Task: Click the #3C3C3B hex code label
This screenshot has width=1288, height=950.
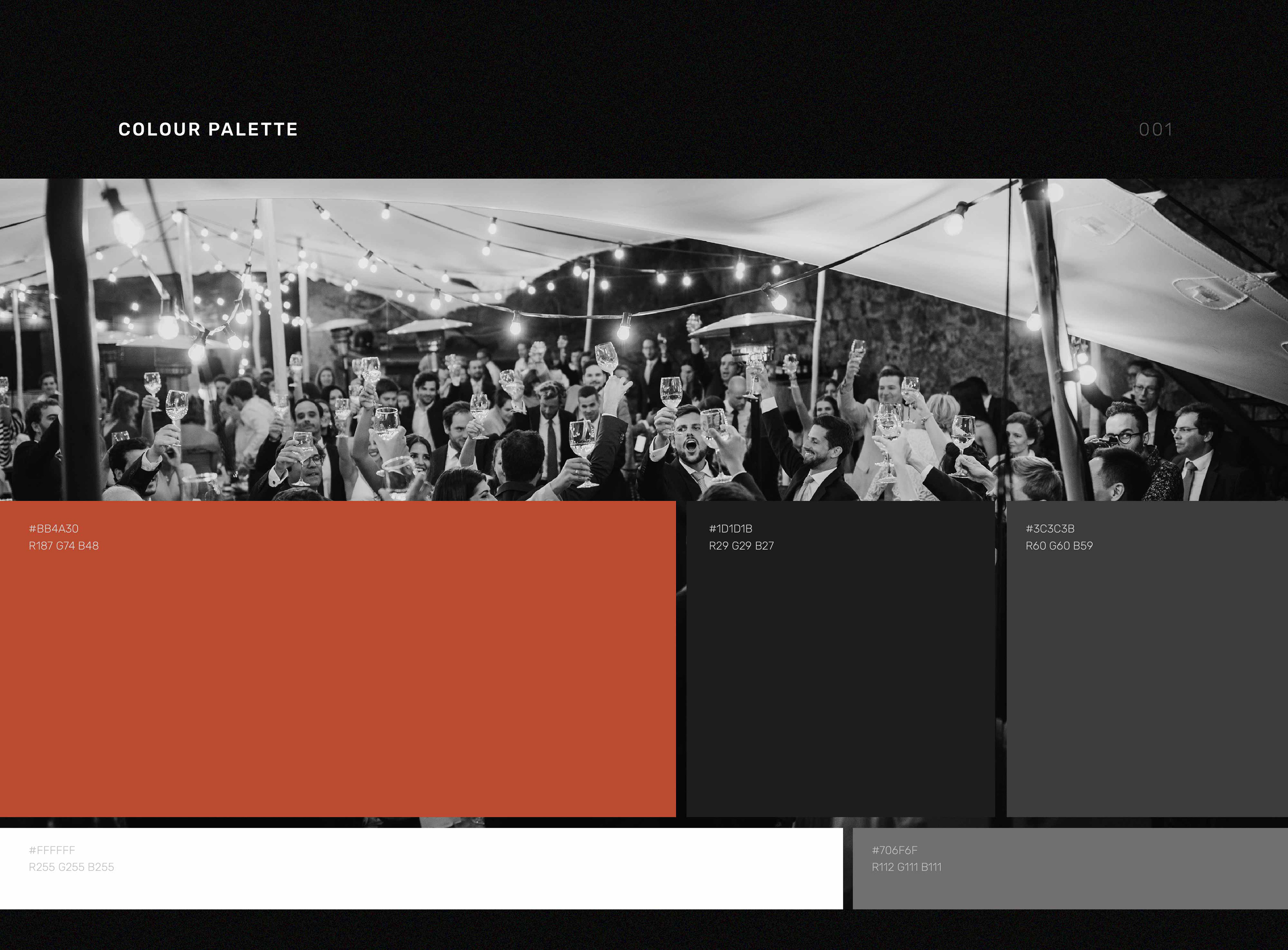Action: pyautogui.click(x=1050, y=528)
